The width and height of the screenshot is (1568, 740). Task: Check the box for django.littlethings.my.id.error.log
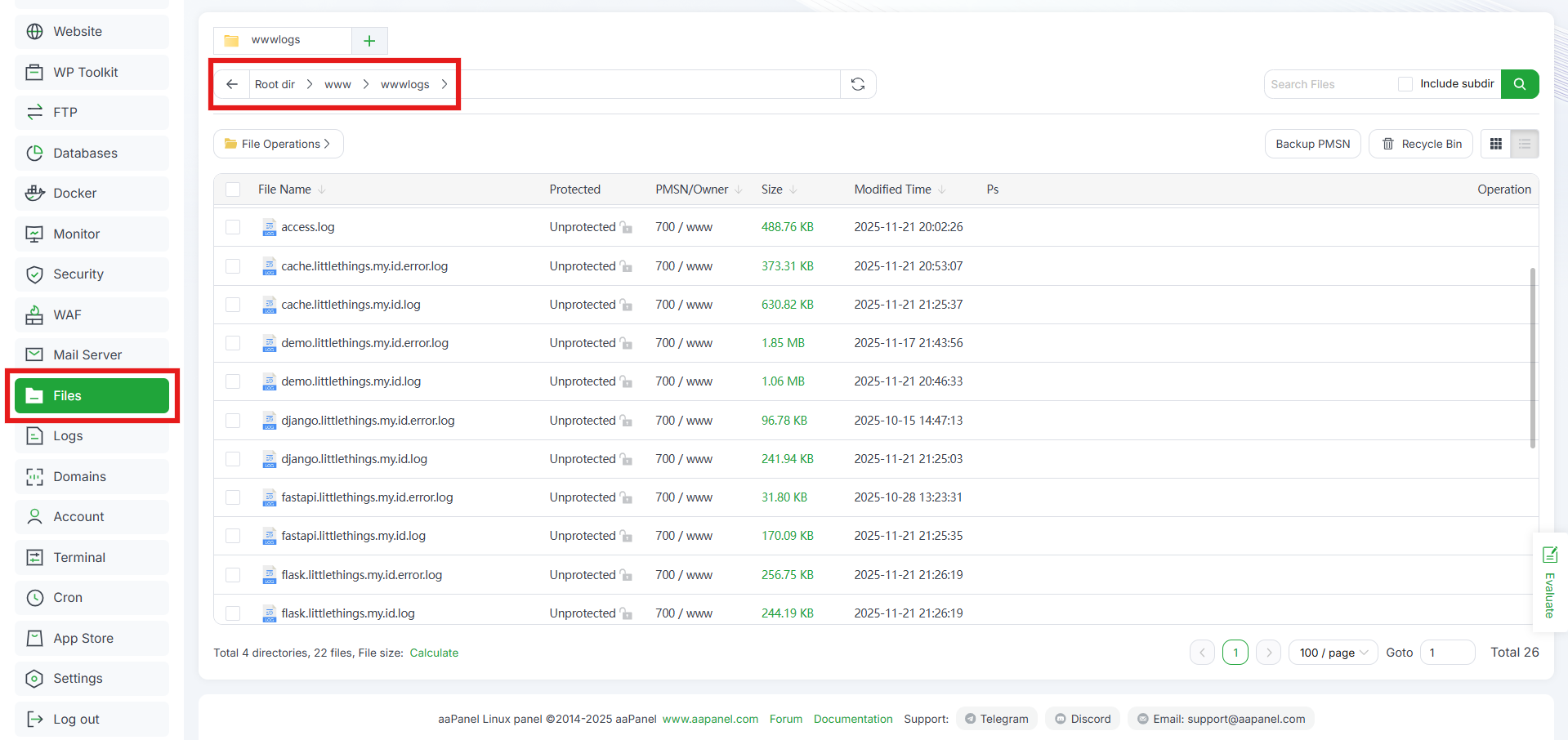(233, 421)
